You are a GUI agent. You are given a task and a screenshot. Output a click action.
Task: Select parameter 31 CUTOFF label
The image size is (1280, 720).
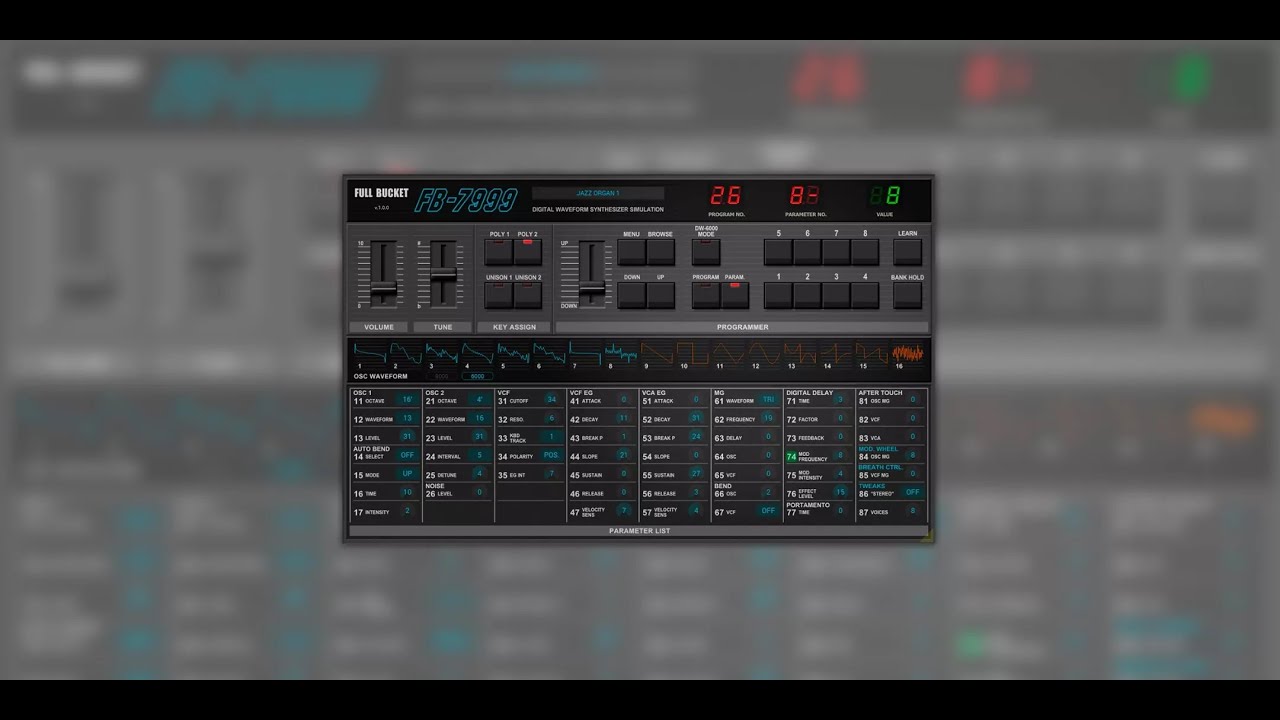point(512,401)
